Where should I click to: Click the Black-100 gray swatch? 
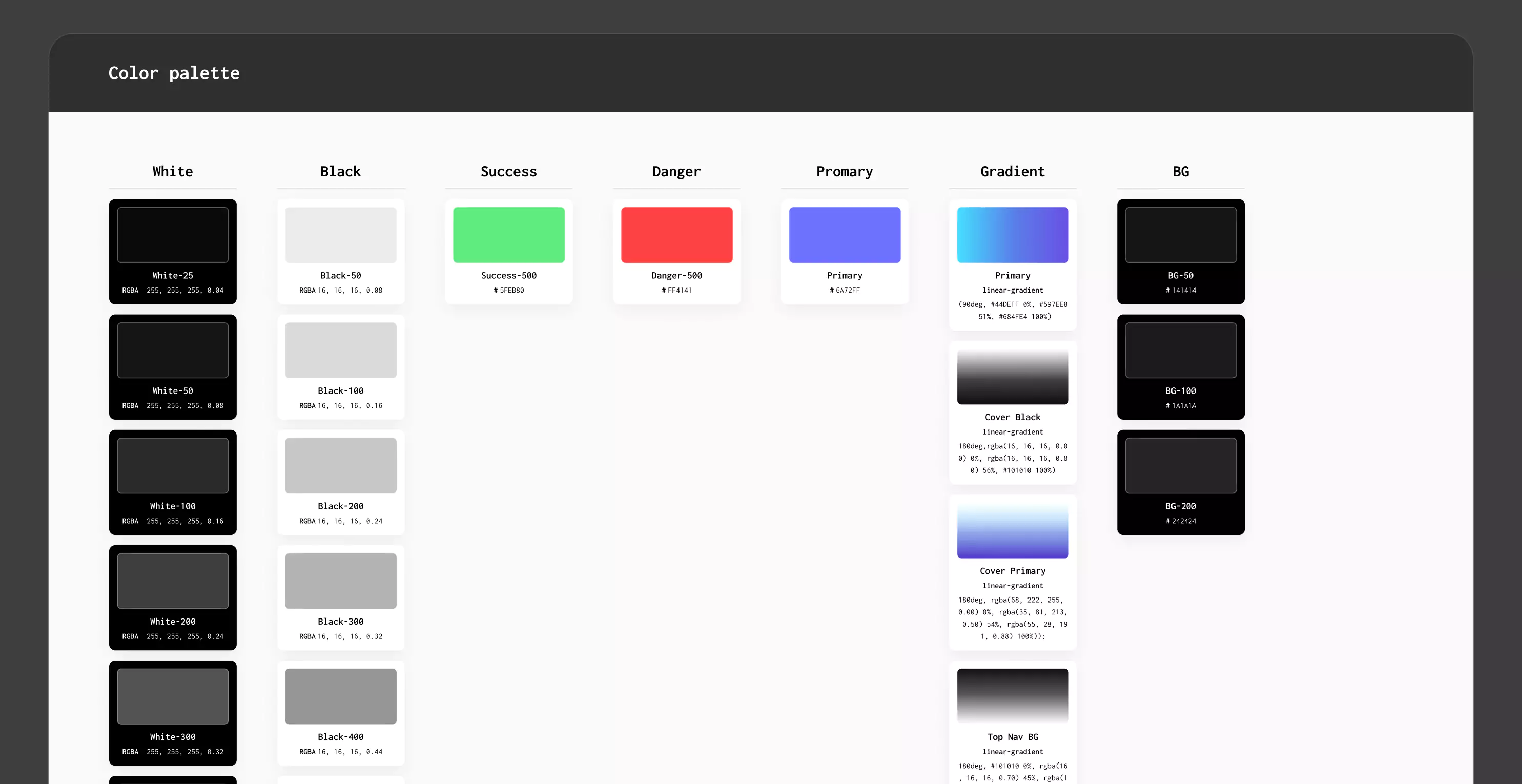coord(341,350)
